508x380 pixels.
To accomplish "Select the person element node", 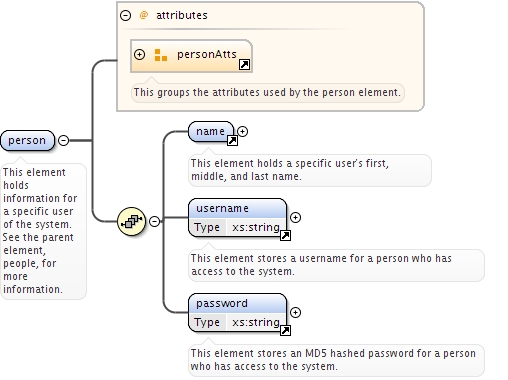I will 27,140.
